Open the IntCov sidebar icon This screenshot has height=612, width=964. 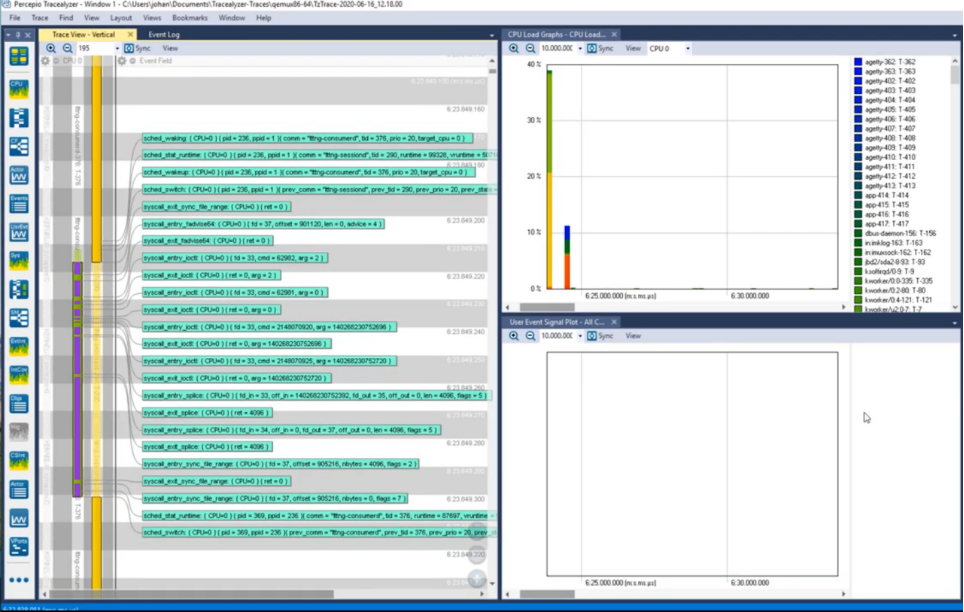tap(18, 375)
